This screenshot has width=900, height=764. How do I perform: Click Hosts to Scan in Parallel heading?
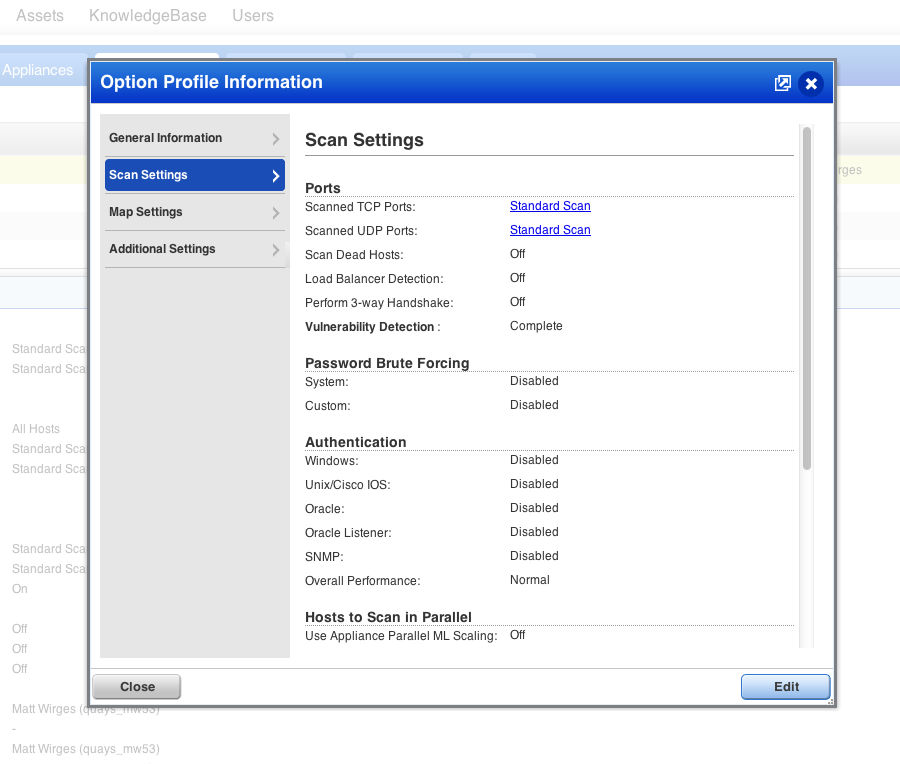pos(388,617)
